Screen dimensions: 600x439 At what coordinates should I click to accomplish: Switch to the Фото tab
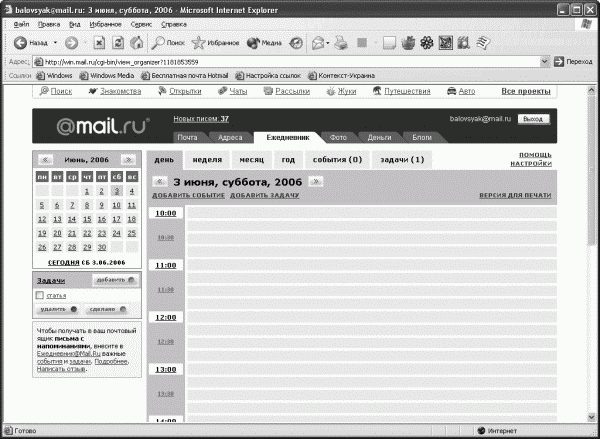[x=338, y=137]
